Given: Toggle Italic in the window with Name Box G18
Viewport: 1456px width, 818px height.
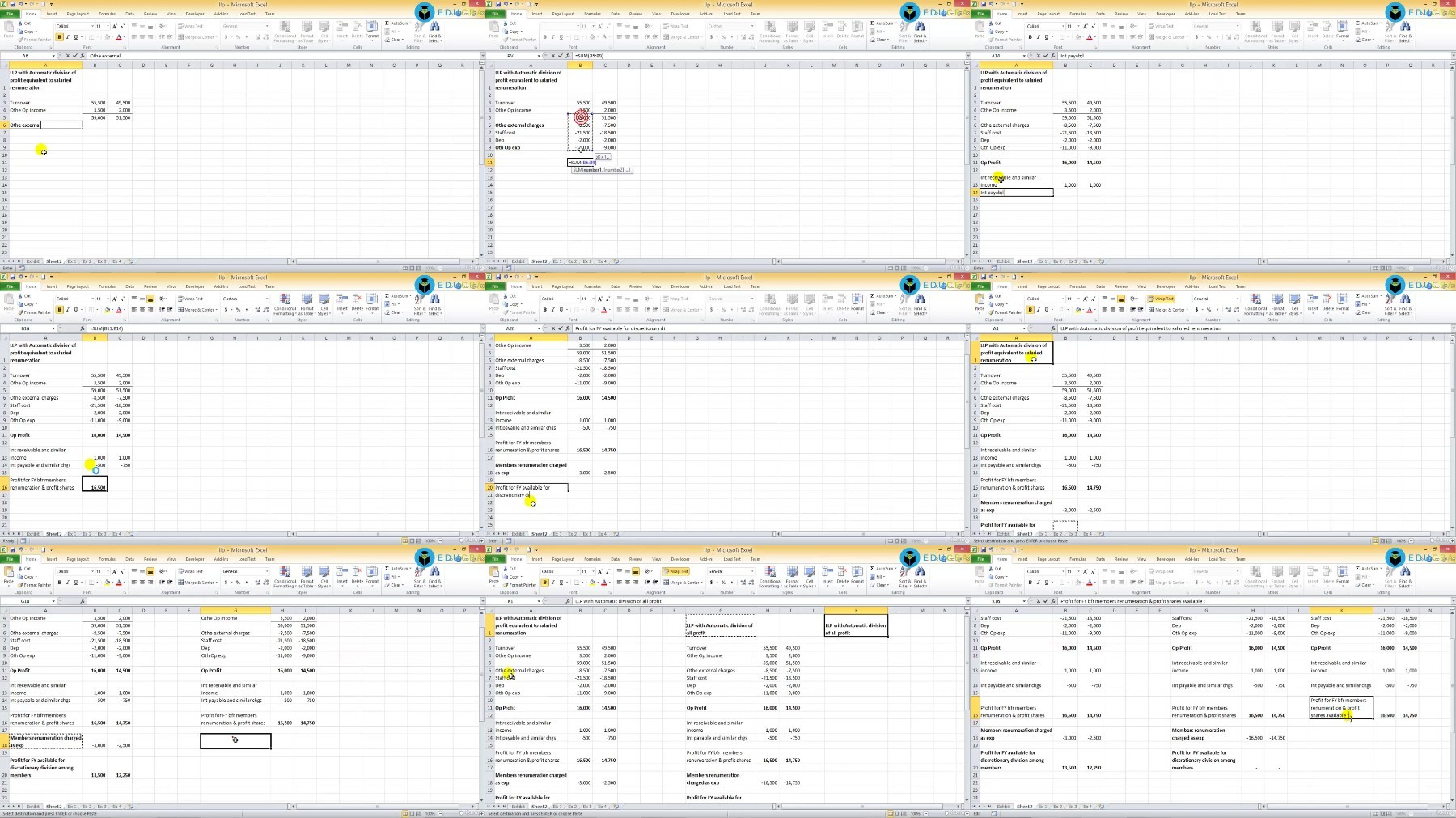Looking at the screenshot, I should point(68,583).
